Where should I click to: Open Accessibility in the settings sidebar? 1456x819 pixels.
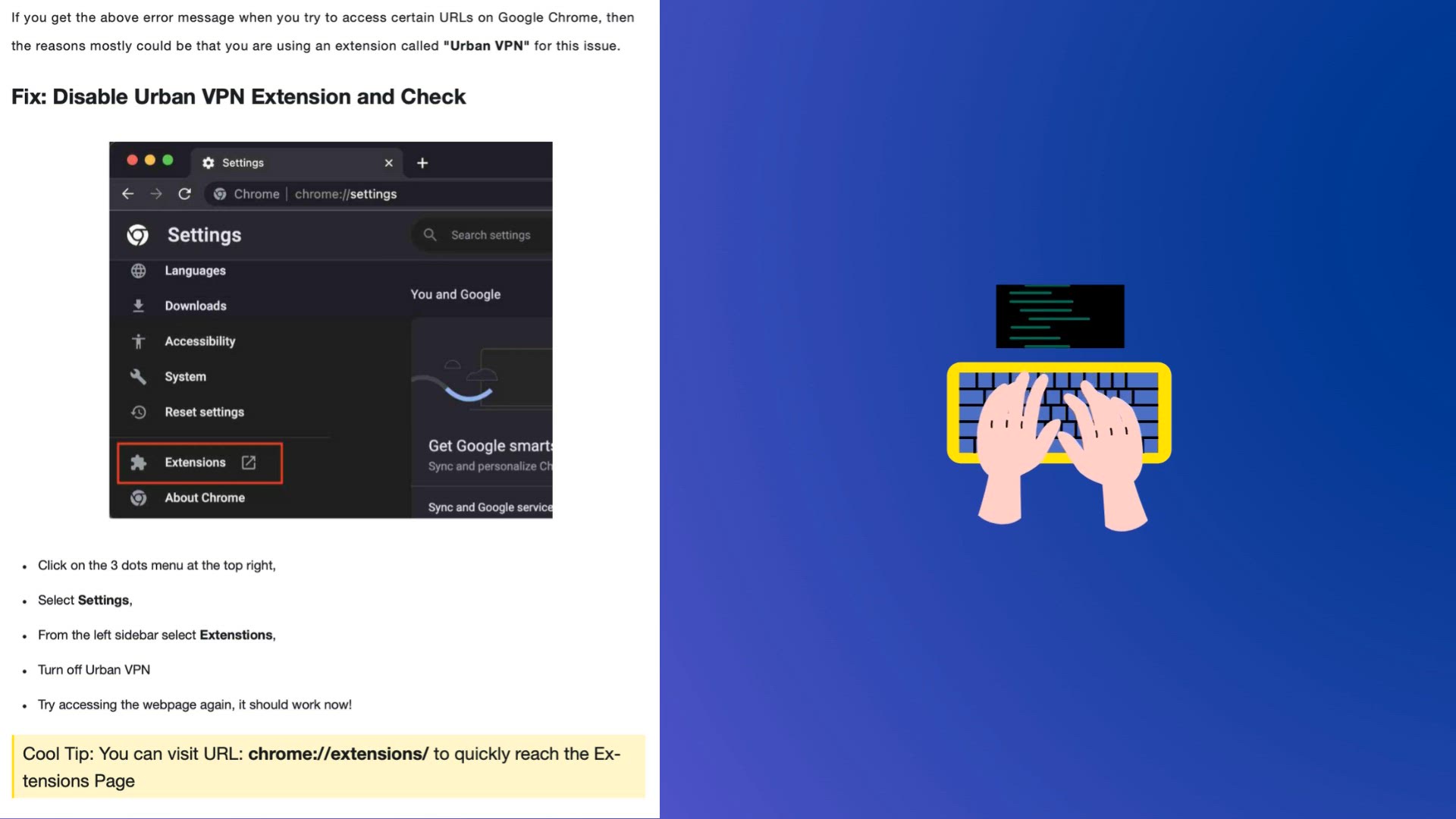click(200, 341)
